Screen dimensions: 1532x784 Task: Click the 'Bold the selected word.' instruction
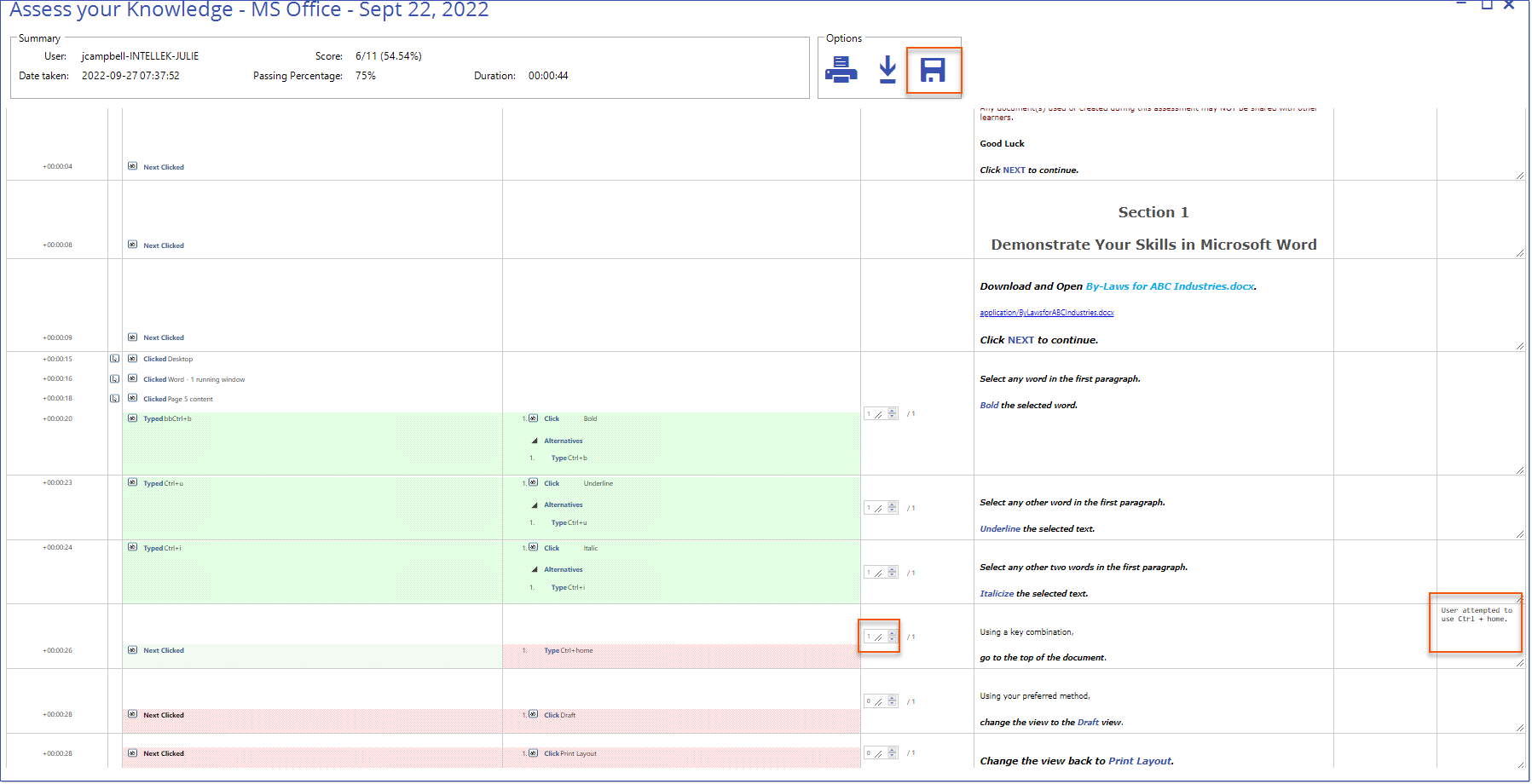(1028, 406)
